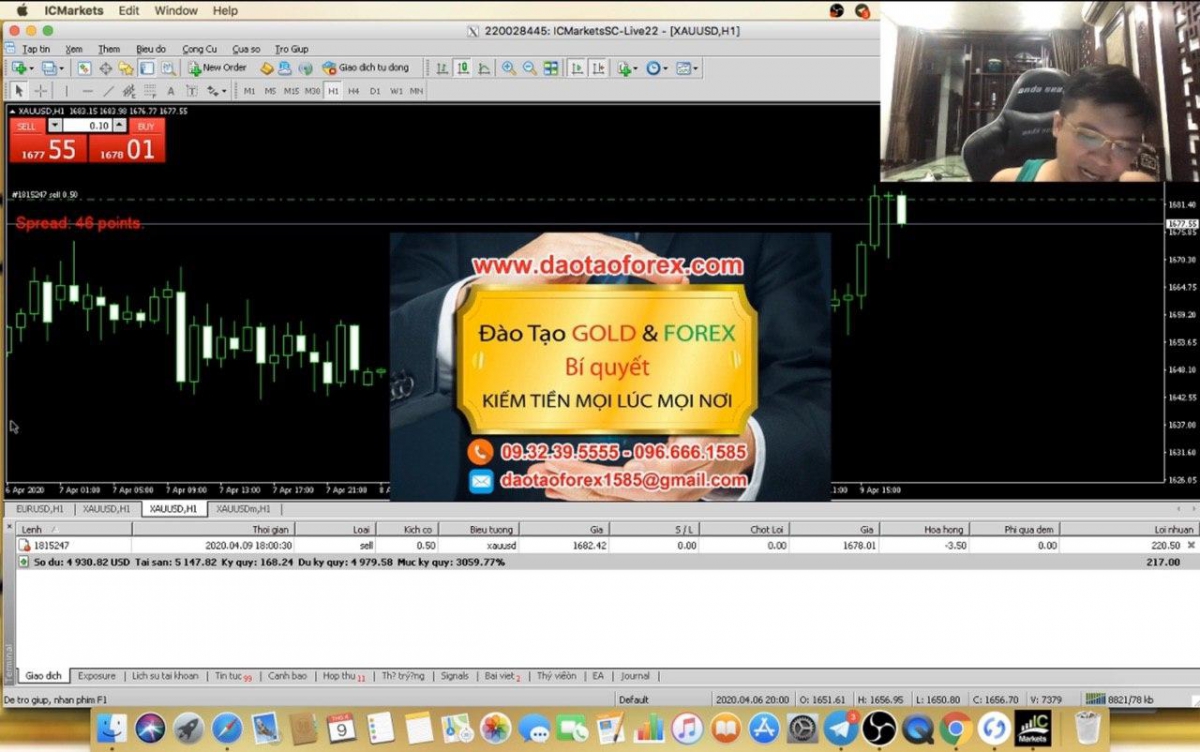This screenshot has width=1200, height=752.
Task: Switch to M15 timeframe
Action: tap(291, 91)
